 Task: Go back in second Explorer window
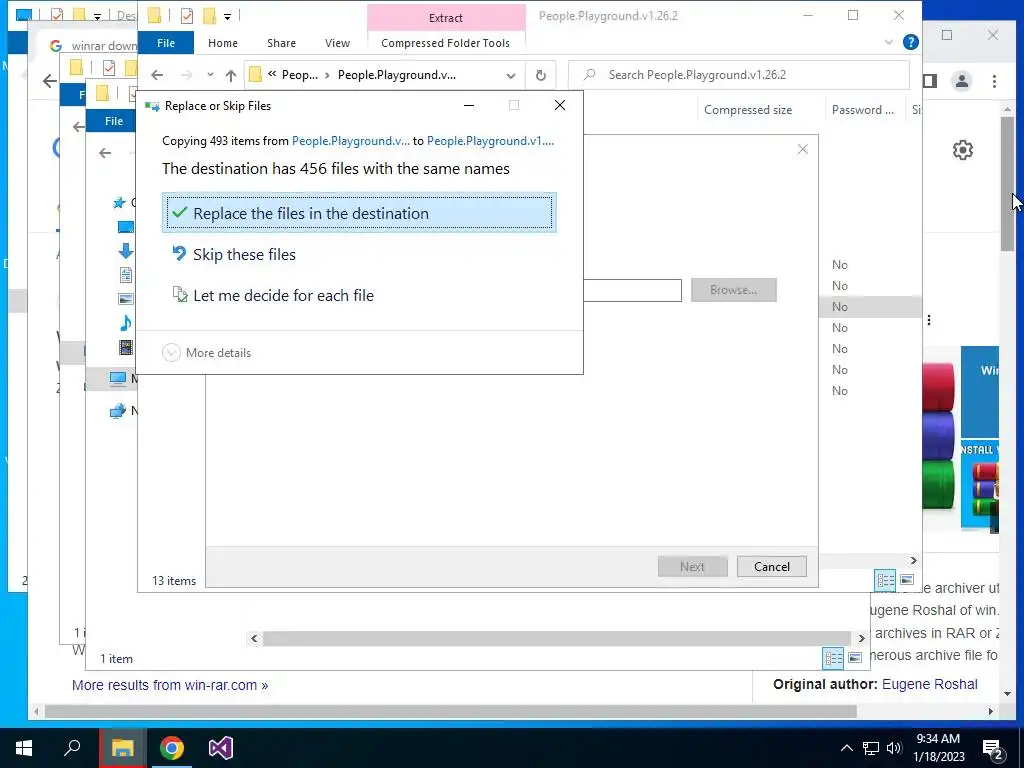point(105,153)
